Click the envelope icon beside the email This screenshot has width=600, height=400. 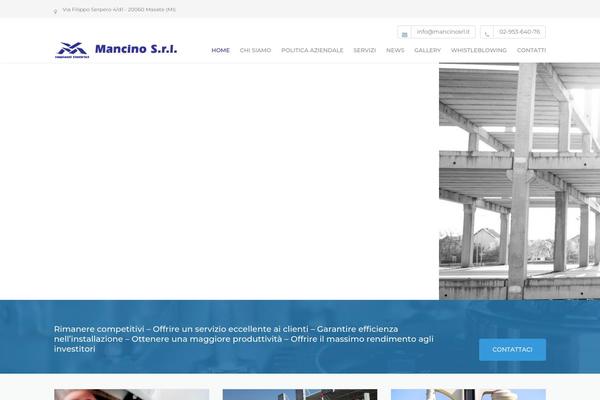(x=404, y=34)
